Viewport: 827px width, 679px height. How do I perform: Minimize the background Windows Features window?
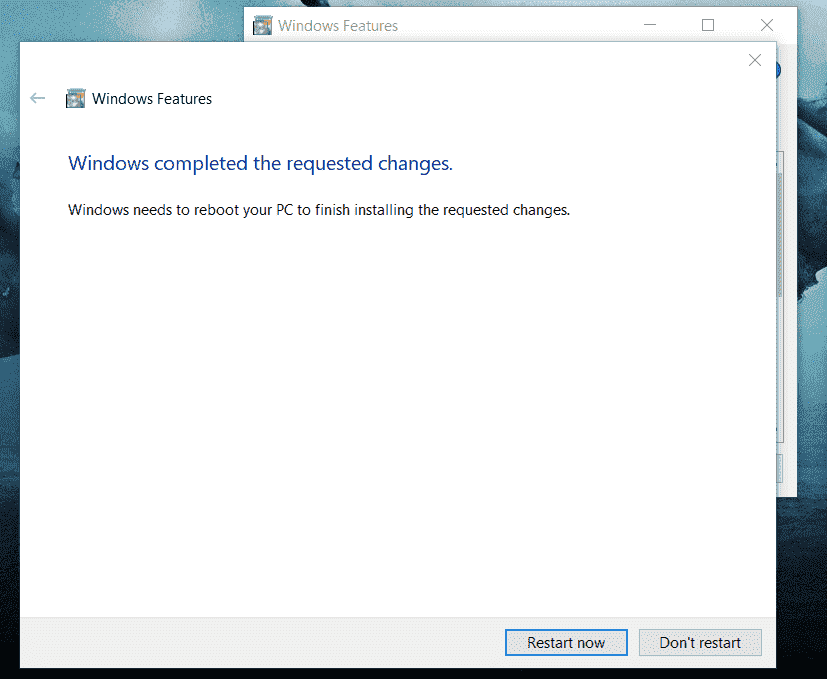[x=650, y=25]
